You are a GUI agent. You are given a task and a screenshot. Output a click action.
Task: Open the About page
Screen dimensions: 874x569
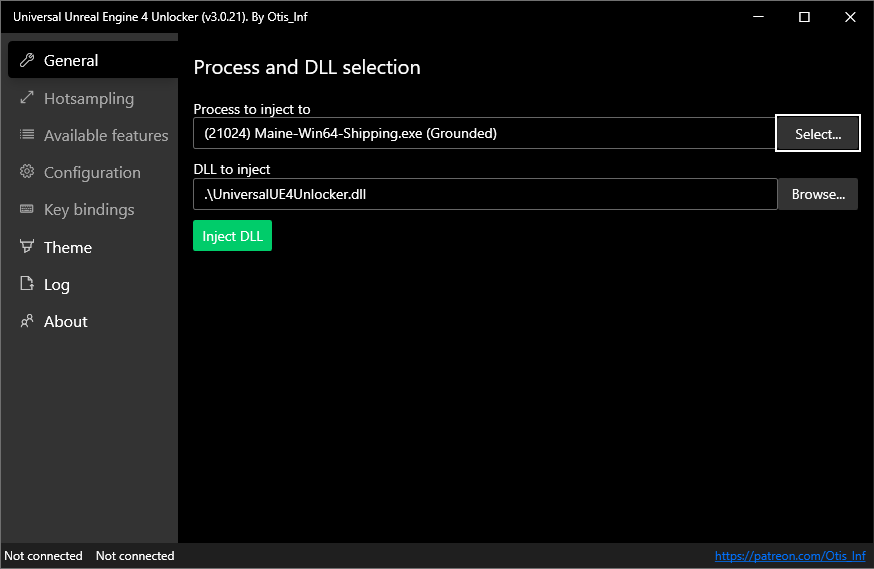[66, 321]
